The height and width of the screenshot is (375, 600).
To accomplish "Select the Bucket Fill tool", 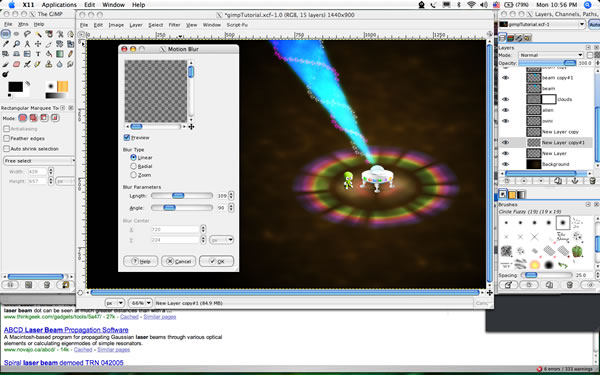I will 49,54.
